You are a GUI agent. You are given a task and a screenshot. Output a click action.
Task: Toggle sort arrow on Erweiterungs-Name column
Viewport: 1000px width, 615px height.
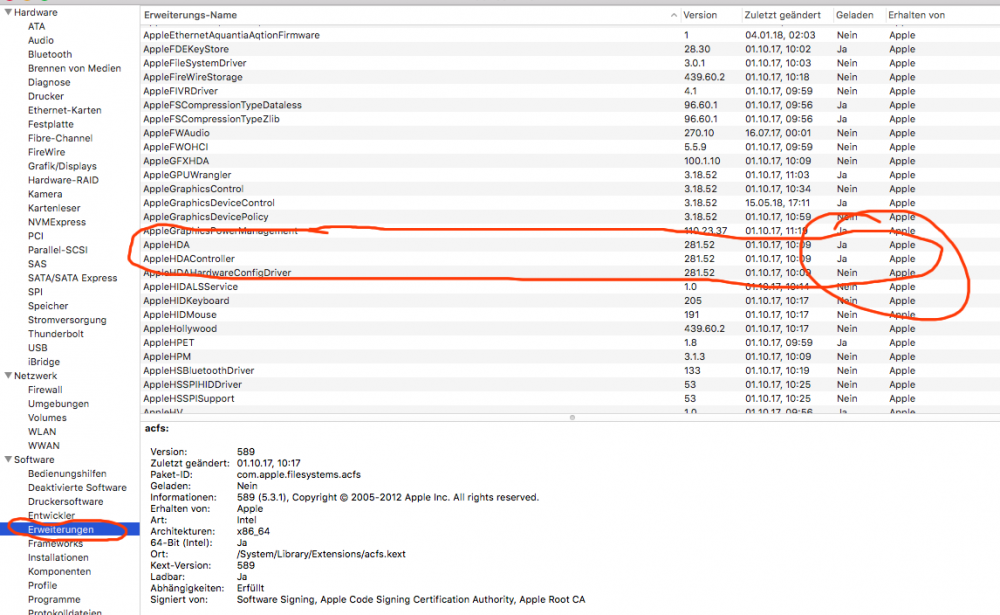tap(673, 15)
